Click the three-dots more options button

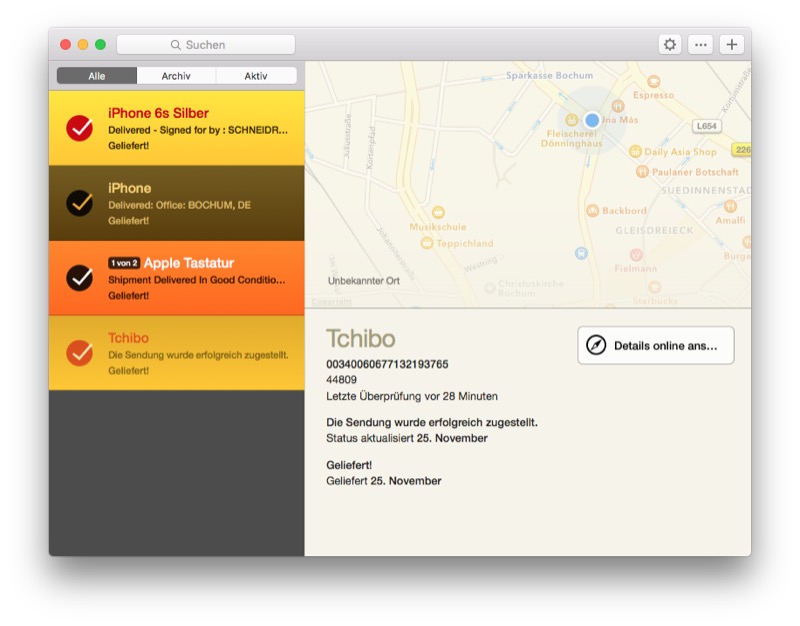point(701,45)
